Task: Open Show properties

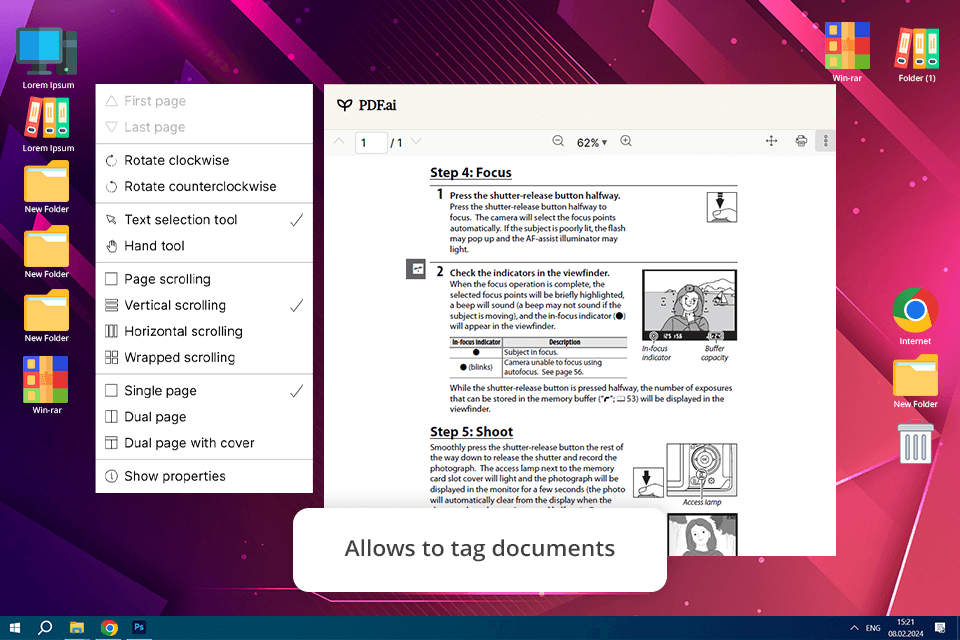Action: click(x=204, y=476)
